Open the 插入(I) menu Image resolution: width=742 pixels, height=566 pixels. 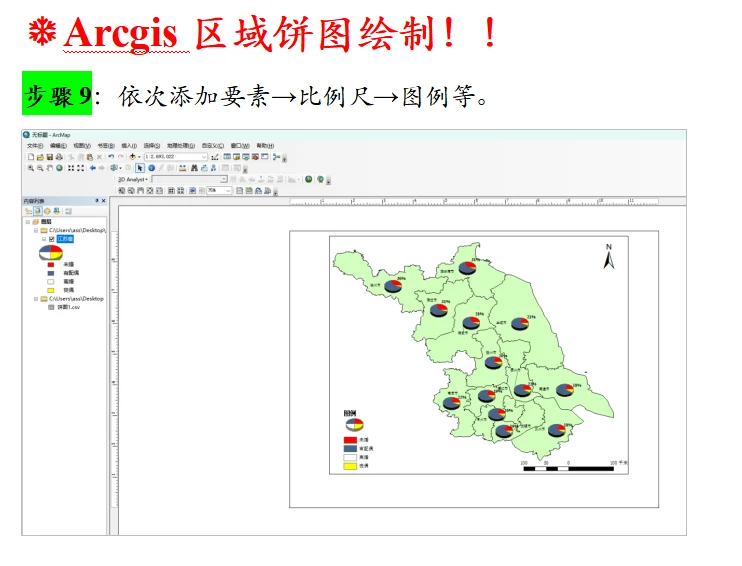coord(129,146)
